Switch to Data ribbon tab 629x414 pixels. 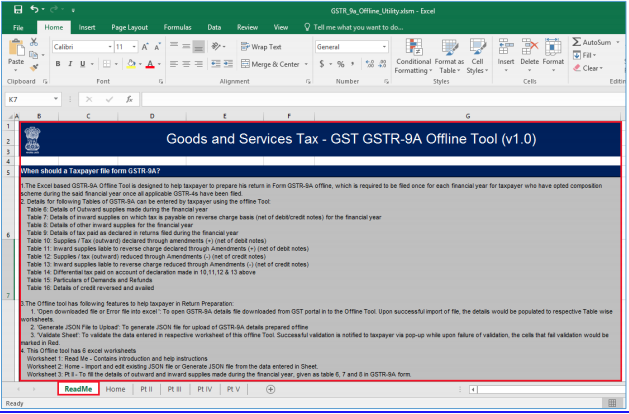point(214,27)
